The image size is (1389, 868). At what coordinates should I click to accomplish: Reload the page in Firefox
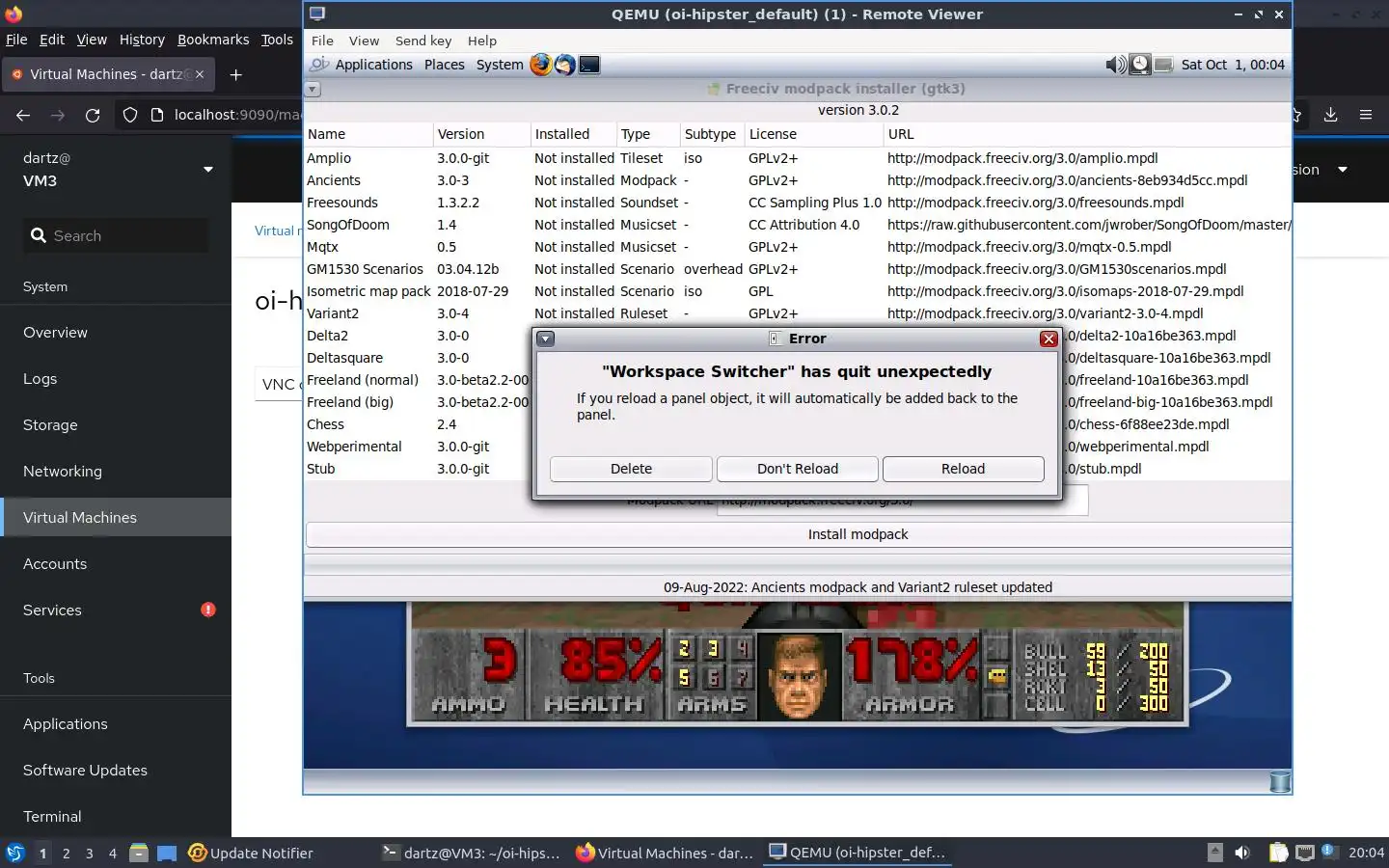(93, 115)
